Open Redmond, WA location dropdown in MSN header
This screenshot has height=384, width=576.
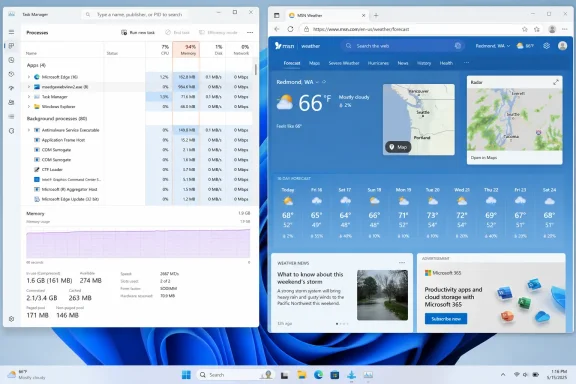[493, 46]
